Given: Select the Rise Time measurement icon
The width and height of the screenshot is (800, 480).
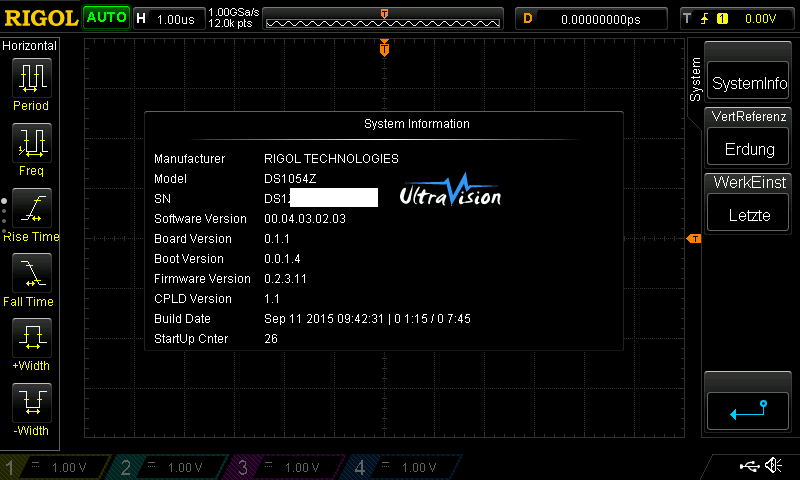Looking at the screenshot, I should pos(32,208).
